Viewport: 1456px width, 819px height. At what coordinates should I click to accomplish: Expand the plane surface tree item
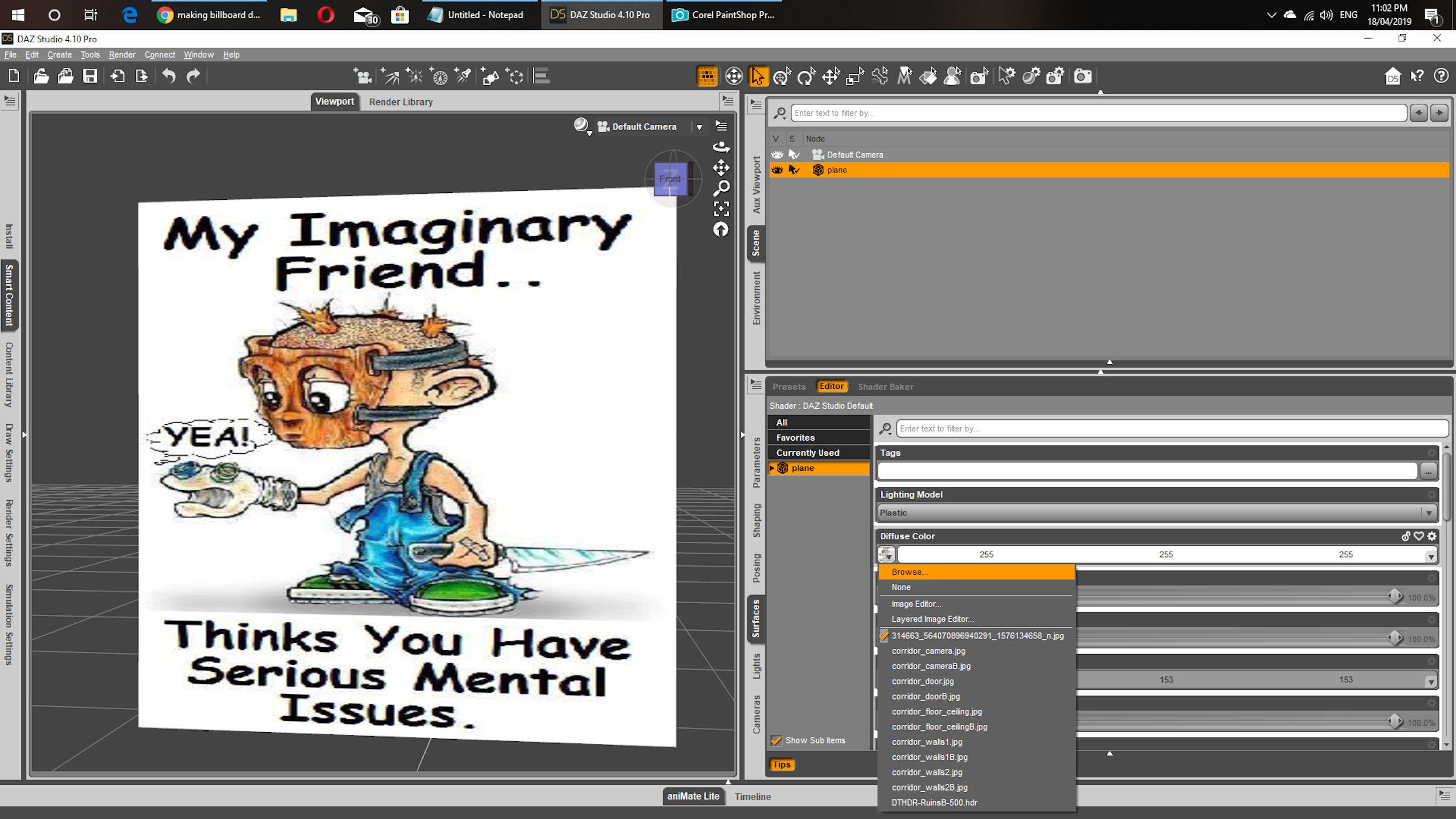coord(772,468)
